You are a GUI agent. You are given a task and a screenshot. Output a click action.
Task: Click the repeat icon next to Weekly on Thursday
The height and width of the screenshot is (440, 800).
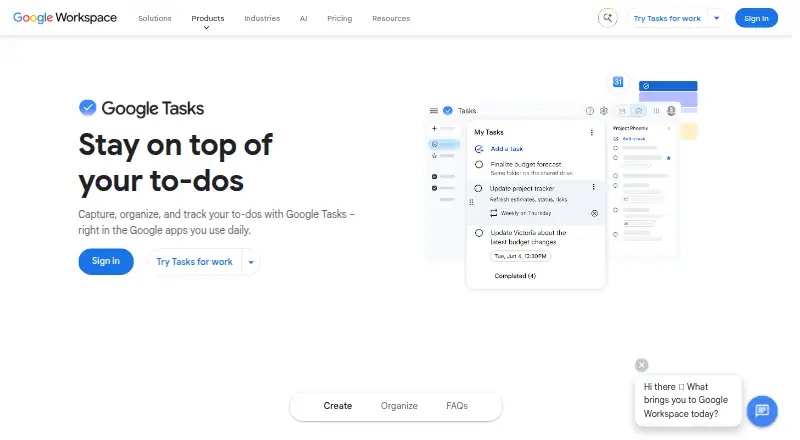coord(493,213)
